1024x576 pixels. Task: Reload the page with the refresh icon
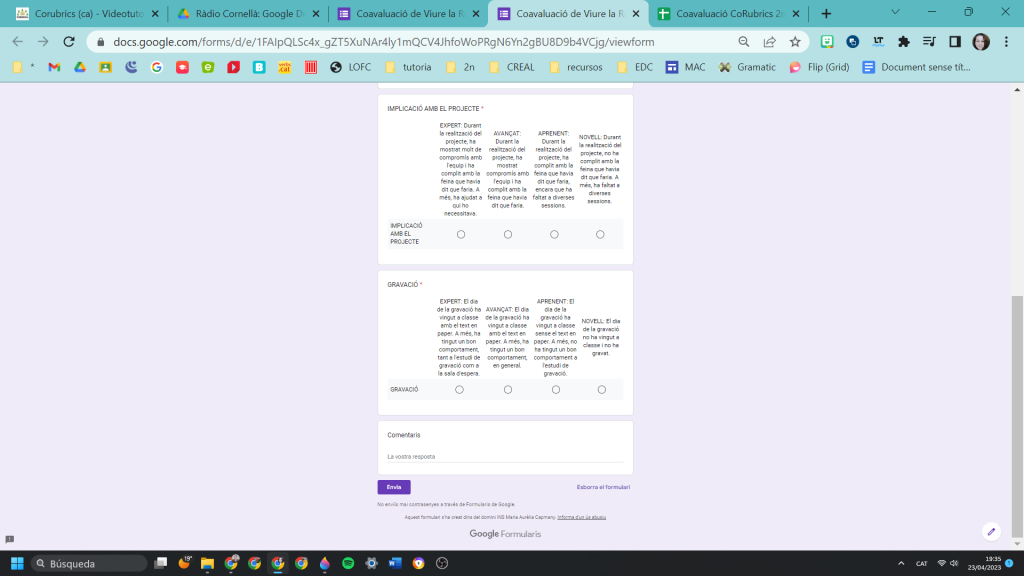[x=69, y=42]
